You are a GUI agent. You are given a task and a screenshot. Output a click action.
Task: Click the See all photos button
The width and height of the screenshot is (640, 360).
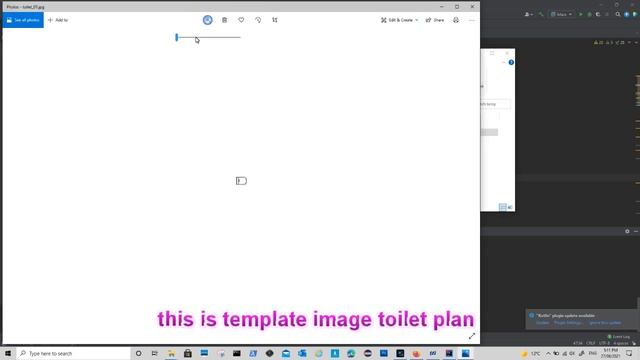23,20
